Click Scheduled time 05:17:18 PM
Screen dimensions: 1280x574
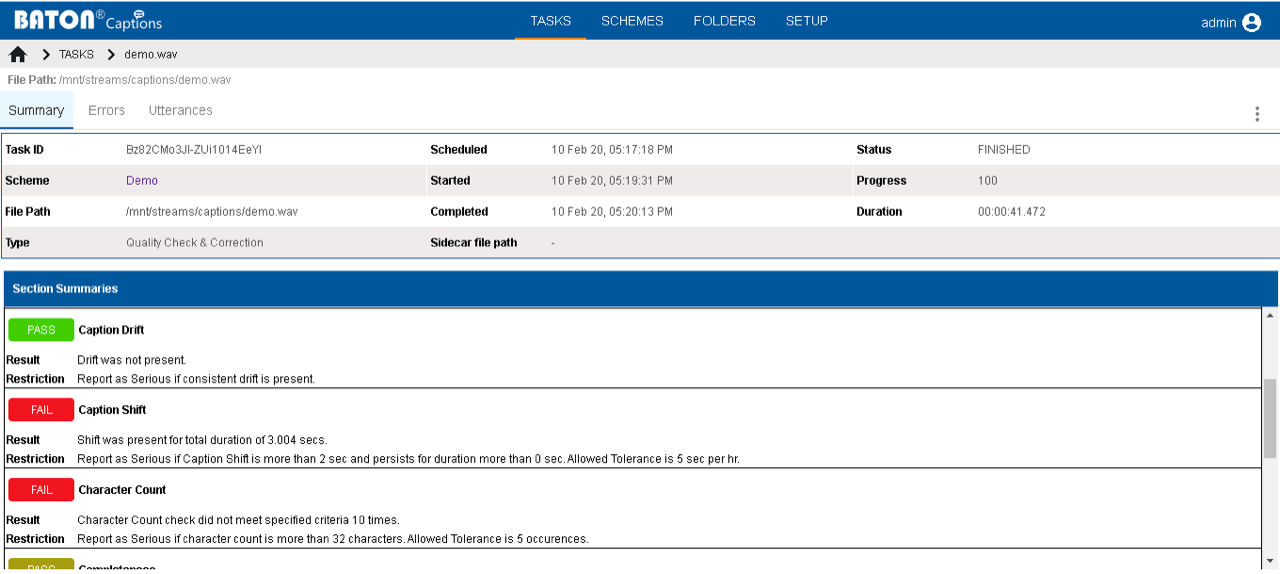pyautogui.click(x=612, y=150)
